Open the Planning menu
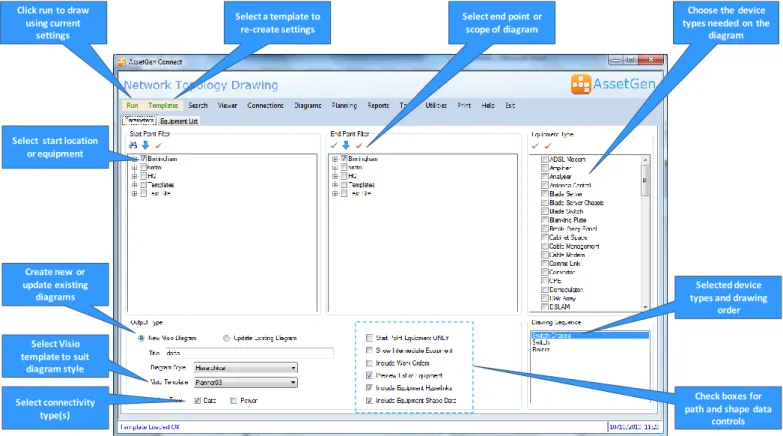The width and height of the screenshot is (783, 436). (344, 105)
